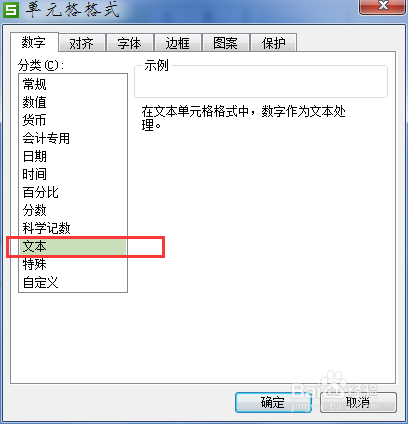Choose 百分比 category

(73, 192)
